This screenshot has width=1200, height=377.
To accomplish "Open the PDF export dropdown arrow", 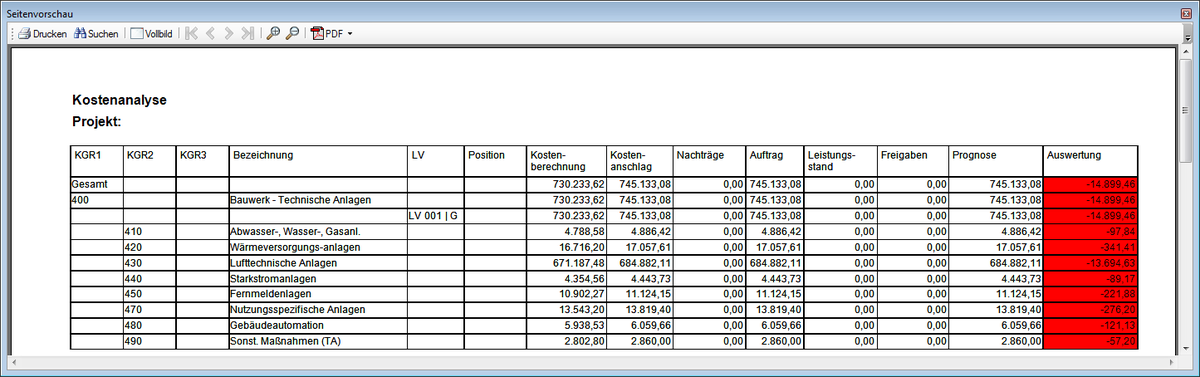I will 350,33.
